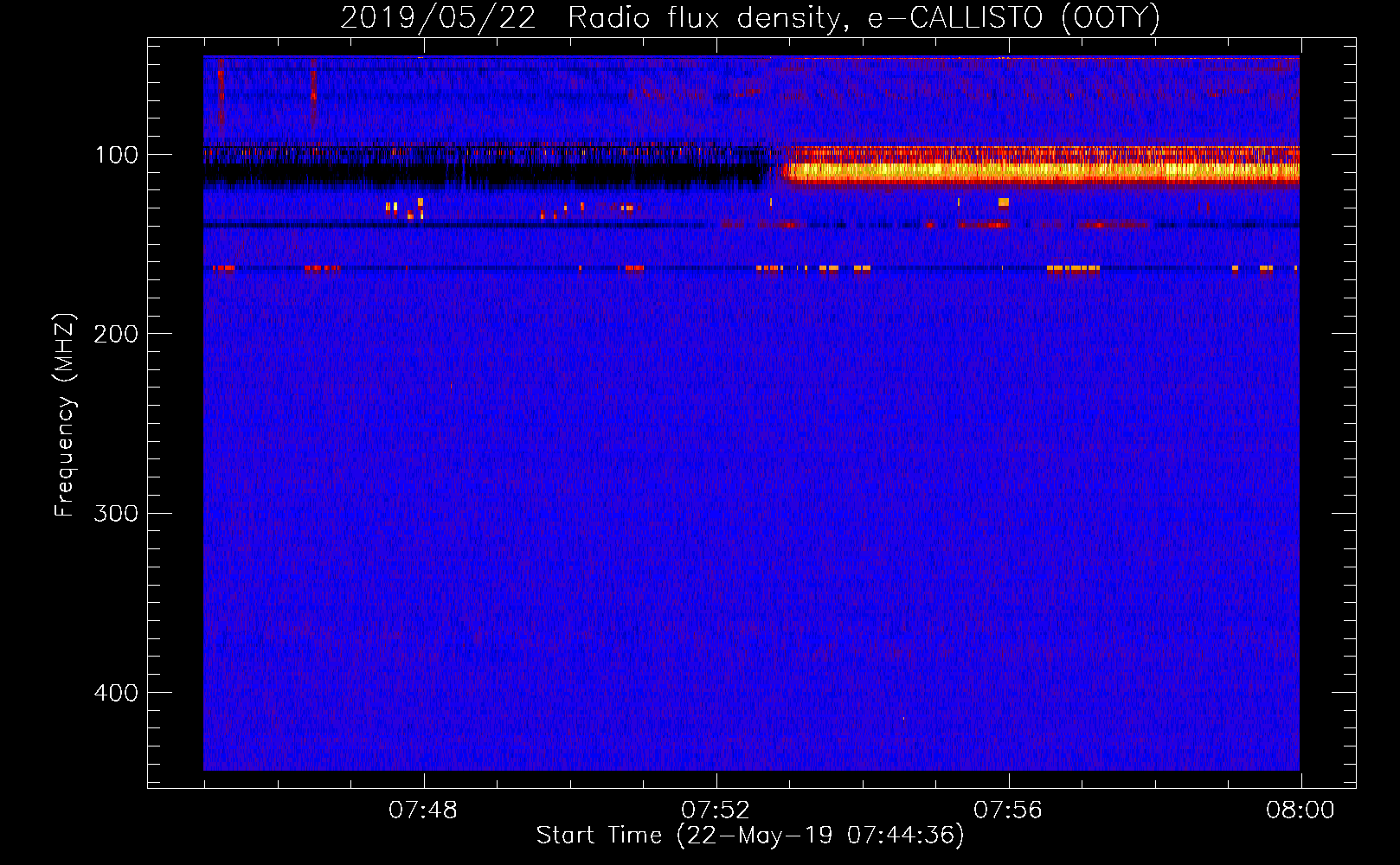Select the 200 frequency axis label

(x=116, y=334)
